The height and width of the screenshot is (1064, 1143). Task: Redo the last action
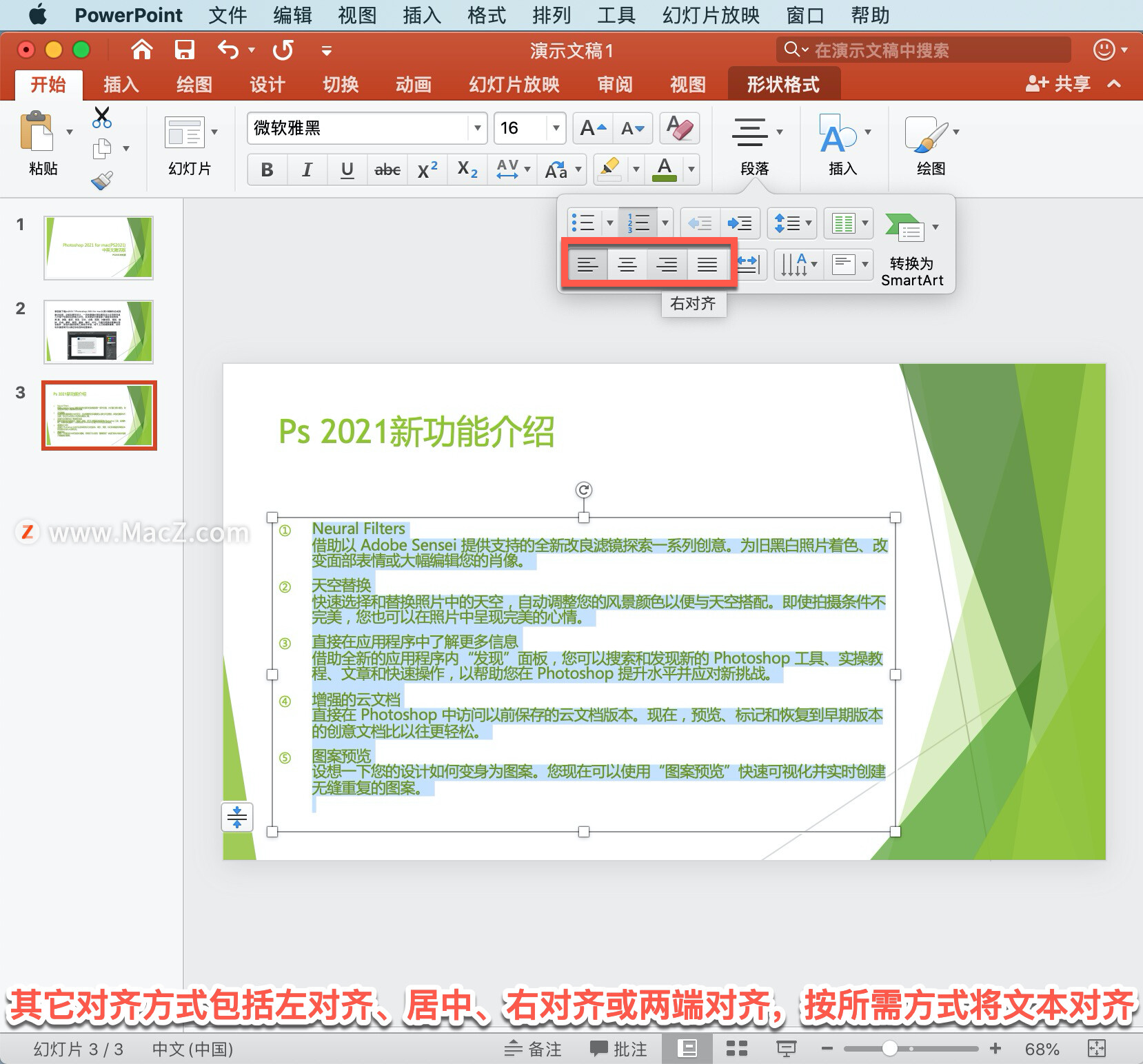point(283,50)
